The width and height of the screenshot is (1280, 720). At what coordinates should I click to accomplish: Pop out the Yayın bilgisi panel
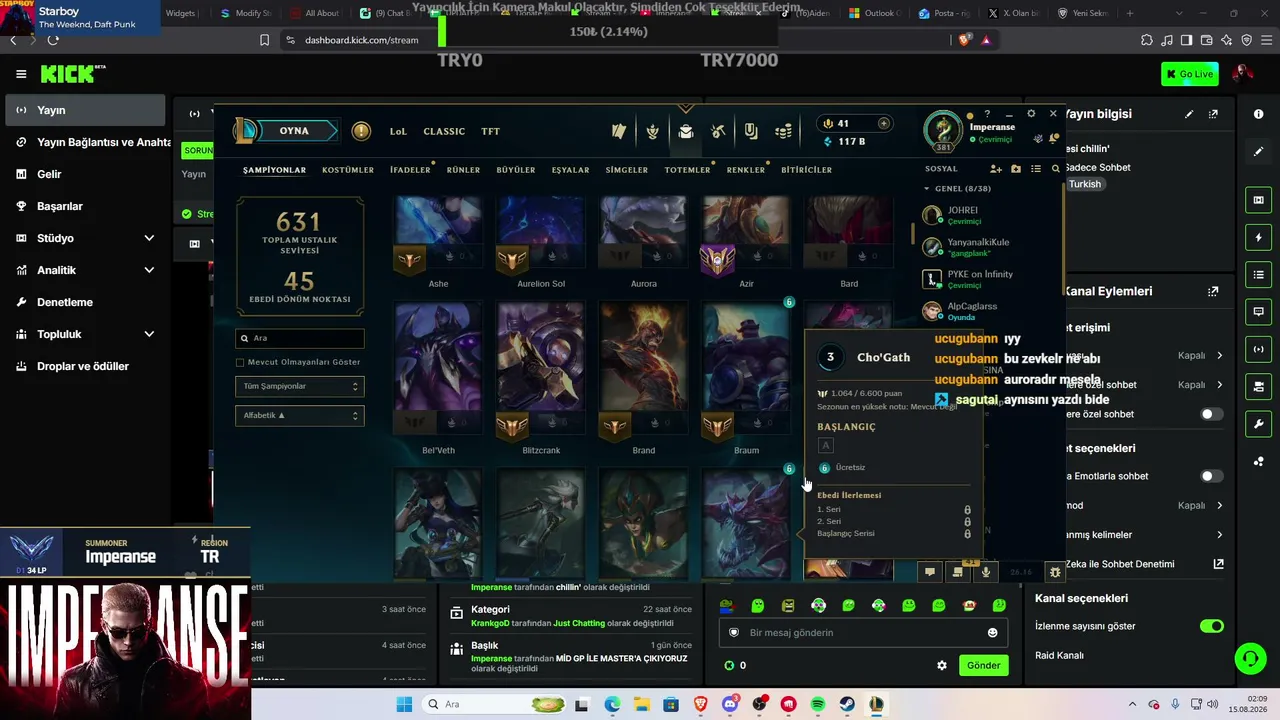click(1213, 114)
